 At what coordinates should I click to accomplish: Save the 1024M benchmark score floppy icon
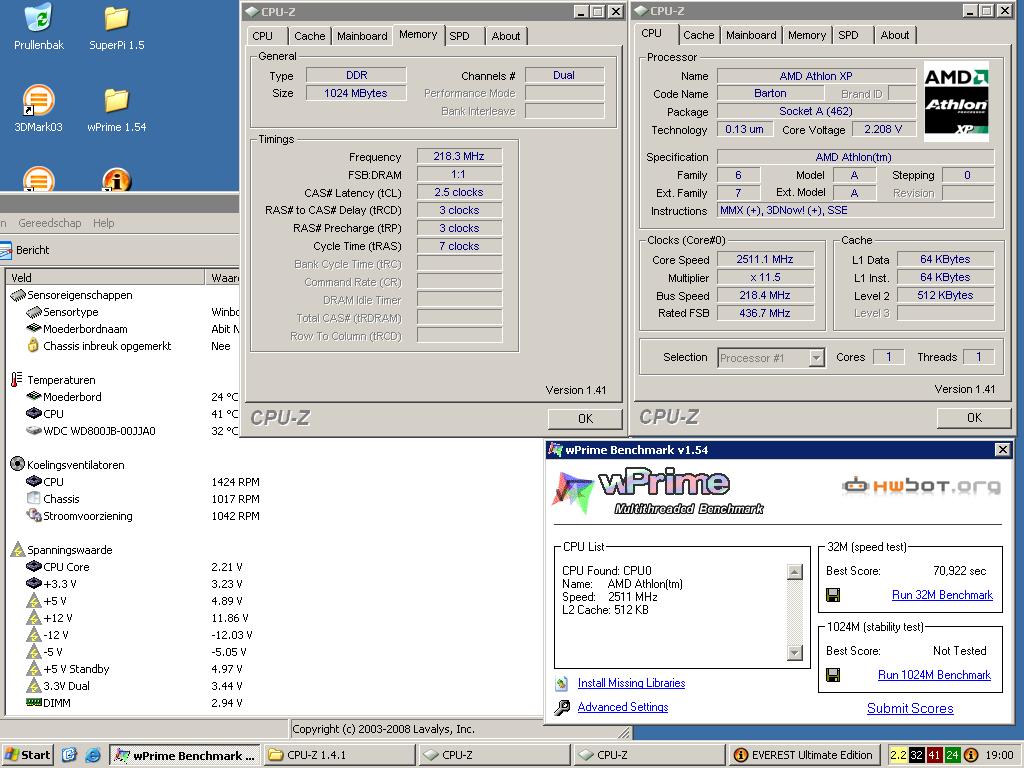pyautogui.click(x=833, y=675)
